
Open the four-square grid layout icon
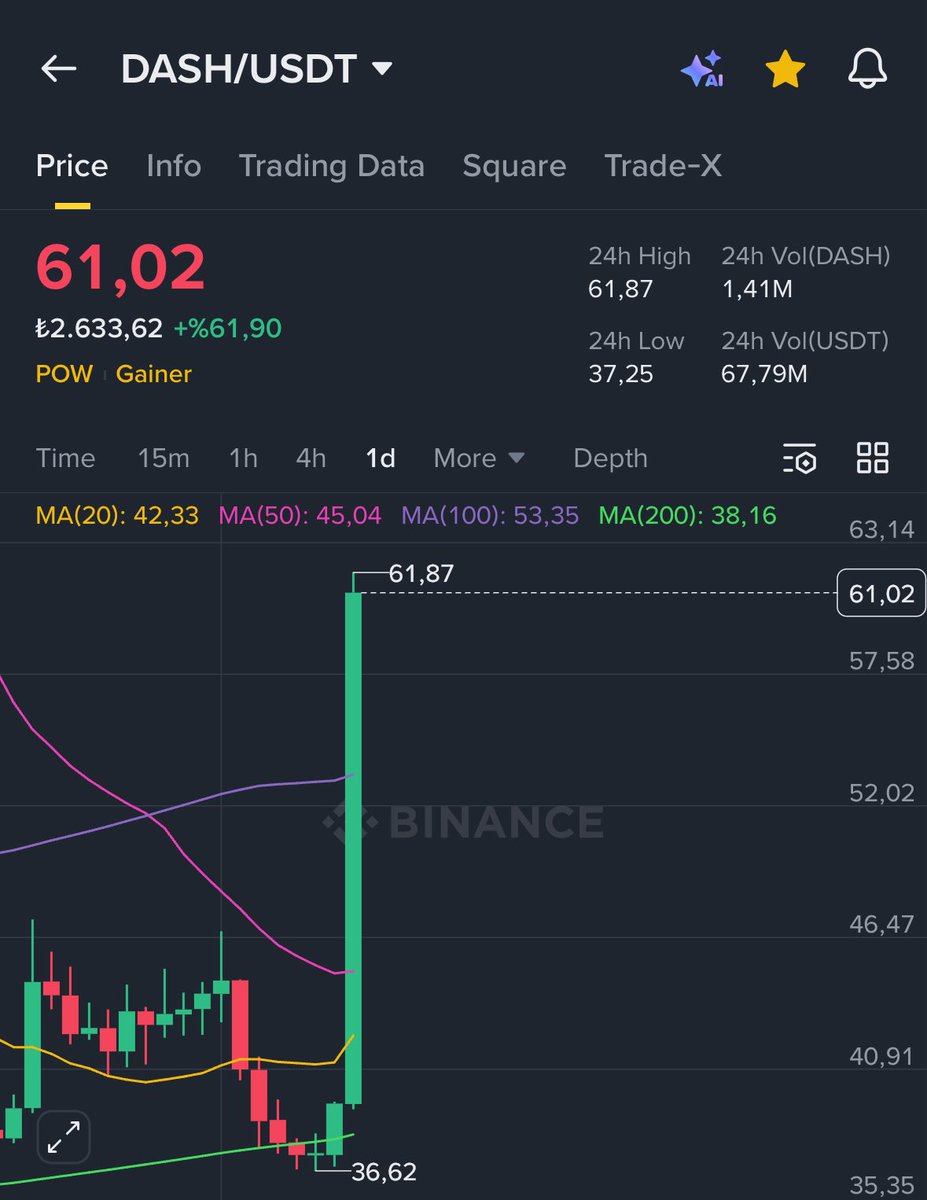tap(873, 458)
